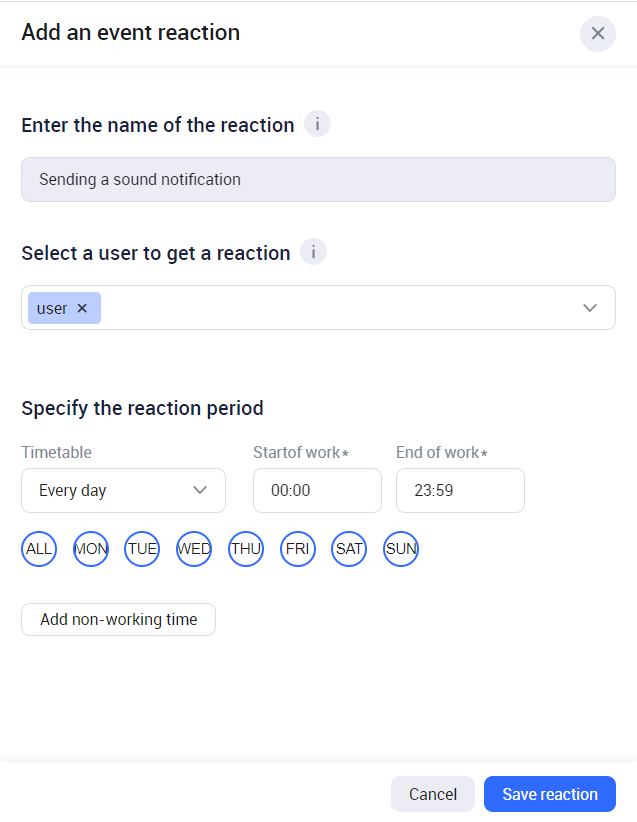Remove the 'user' tag with its X

point(82,308)
